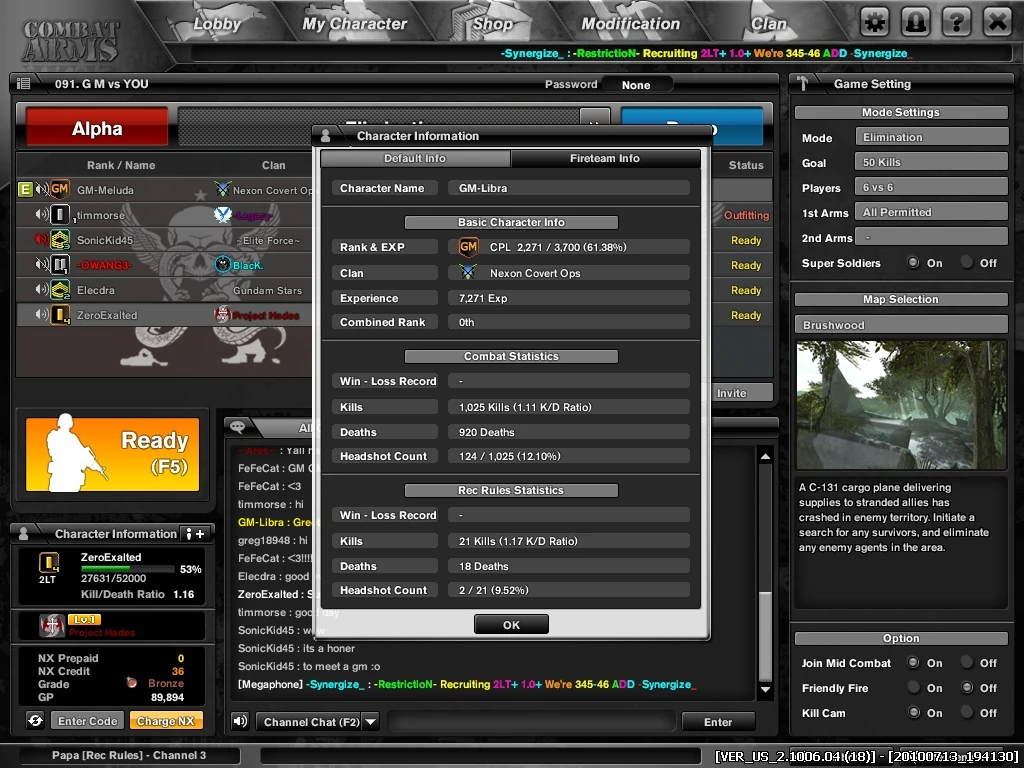Click SonicKid45's rank insignia icon
The width and height of the screenshot is (1024, 768).
pos(60,240)
